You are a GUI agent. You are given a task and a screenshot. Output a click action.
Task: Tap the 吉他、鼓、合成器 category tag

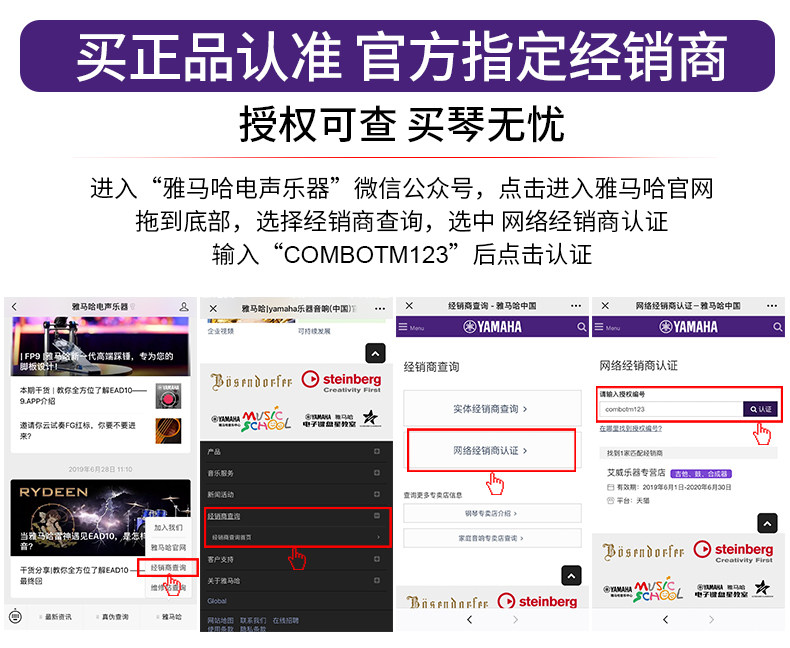pyautogui.click(x=701, y=474)
